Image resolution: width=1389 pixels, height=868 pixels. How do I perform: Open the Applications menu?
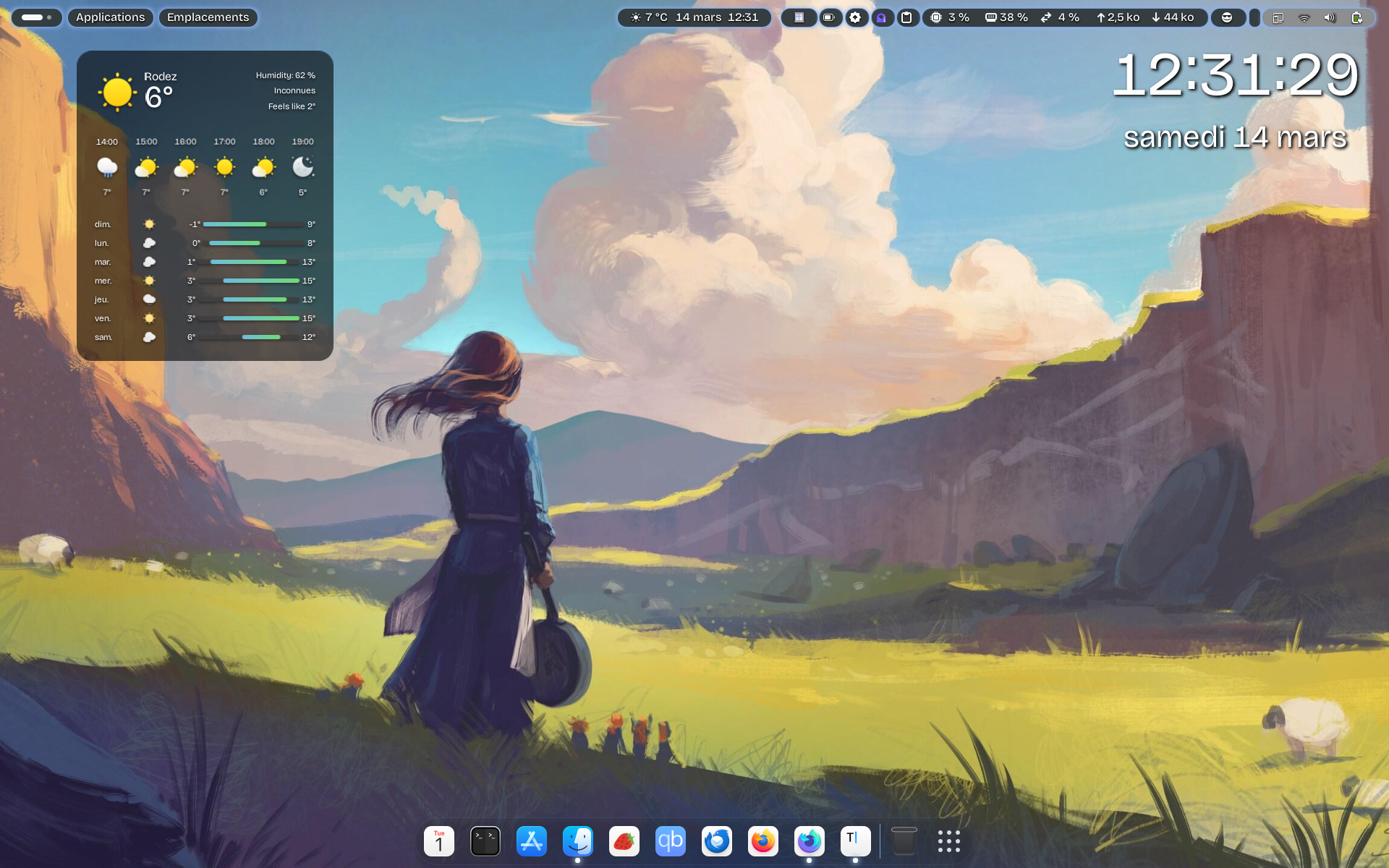point(110,17)
